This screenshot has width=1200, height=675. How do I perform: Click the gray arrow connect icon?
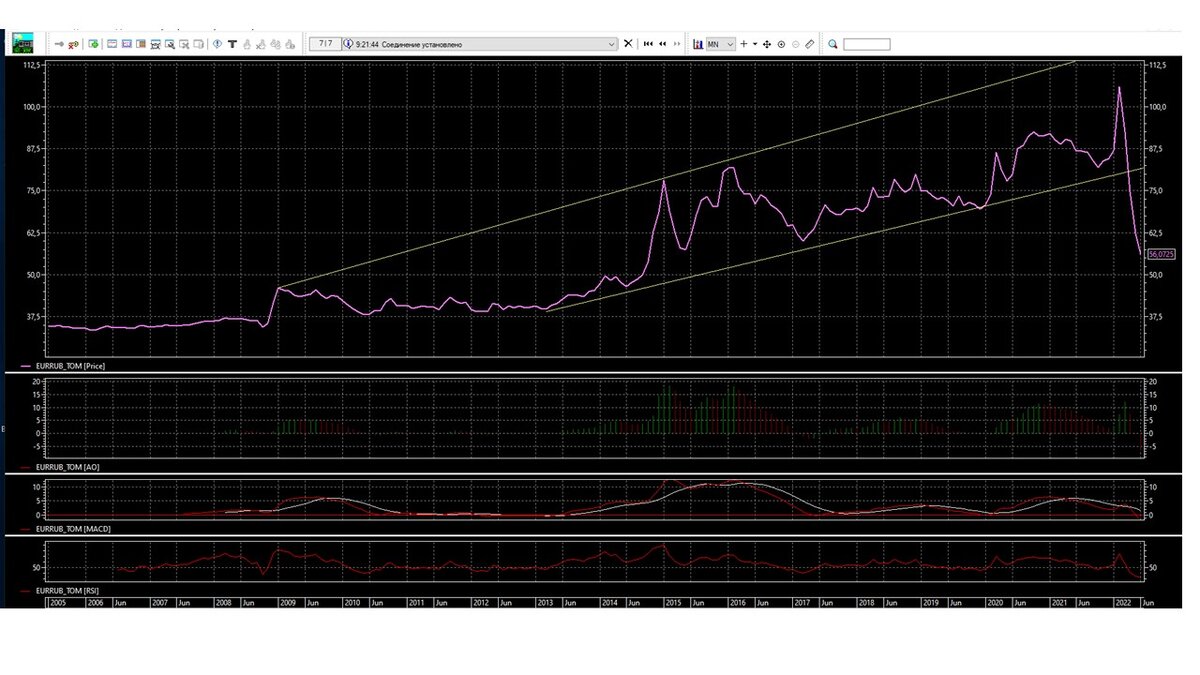click(x=59, y=44)
